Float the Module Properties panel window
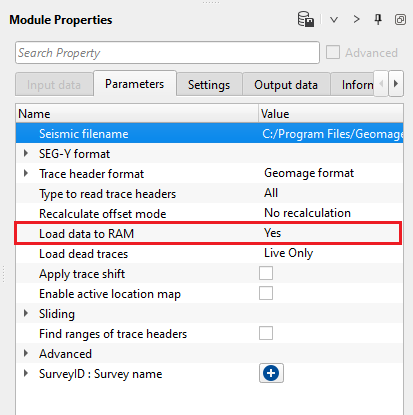The image size is (413, 415). click(x=400, y=20)
